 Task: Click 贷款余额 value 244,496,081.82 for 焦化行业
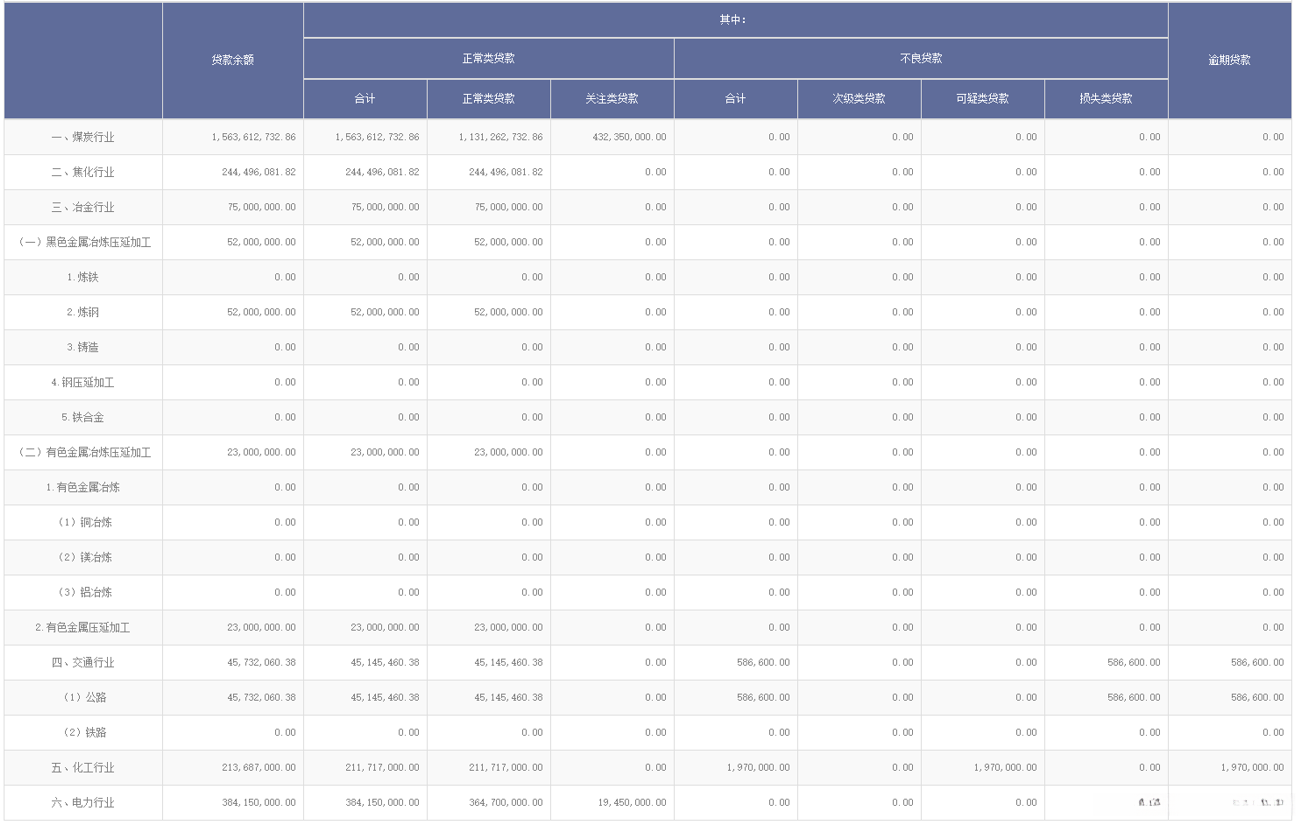tap(259, 172)
